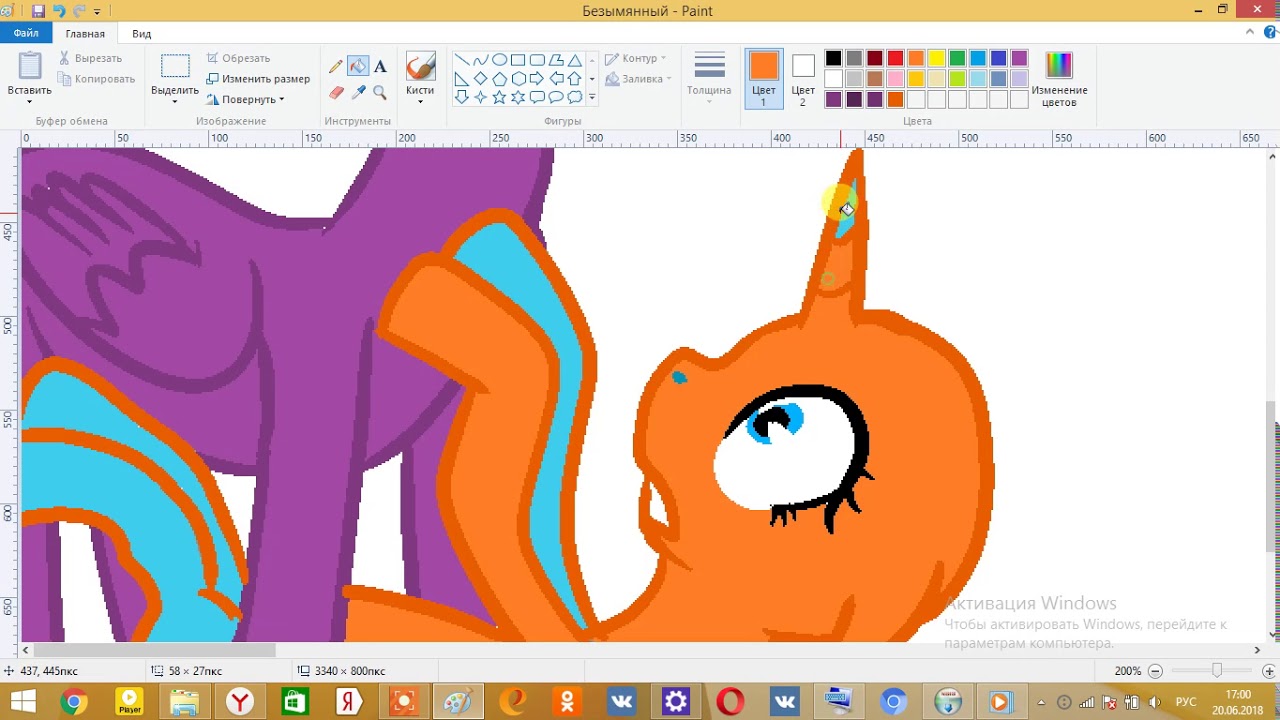Image resolution: width=1280 pixels, height=720 pixels.
Task: Choose the Rectangle shape
Action: 519,60
